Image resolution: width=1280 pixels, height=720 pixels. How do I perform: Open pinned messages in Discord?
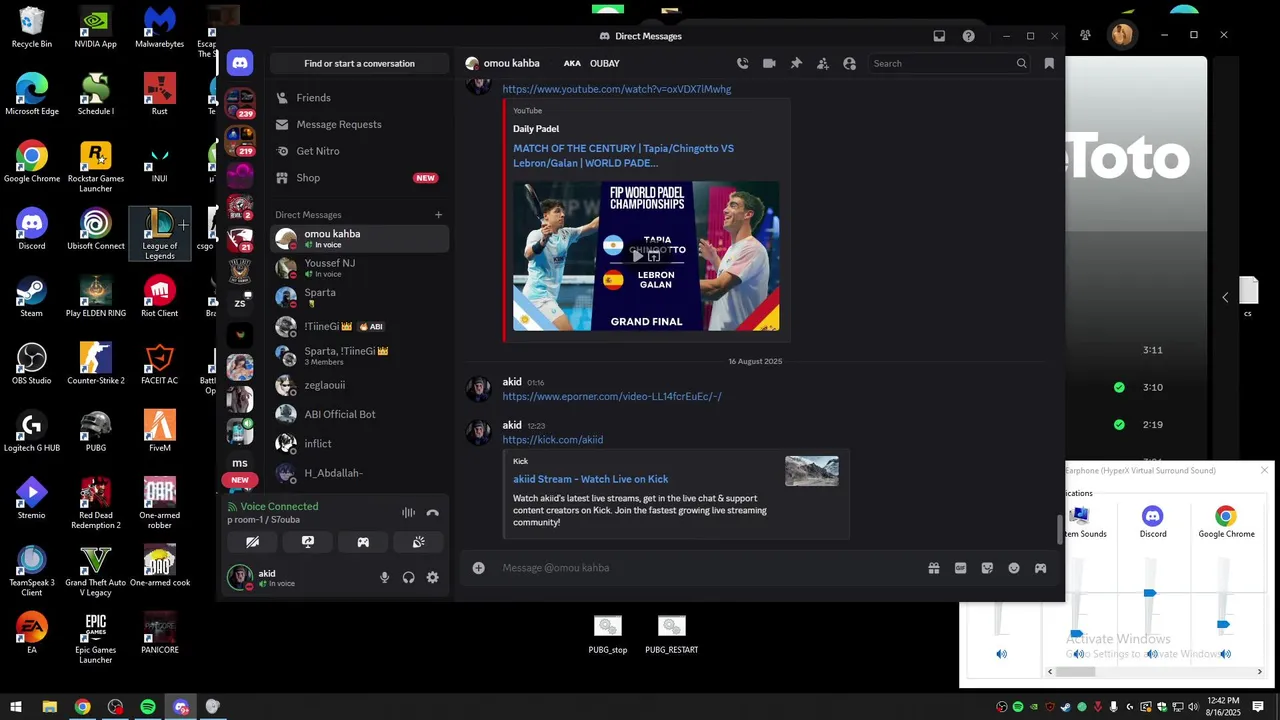click(x=796, y=63)
